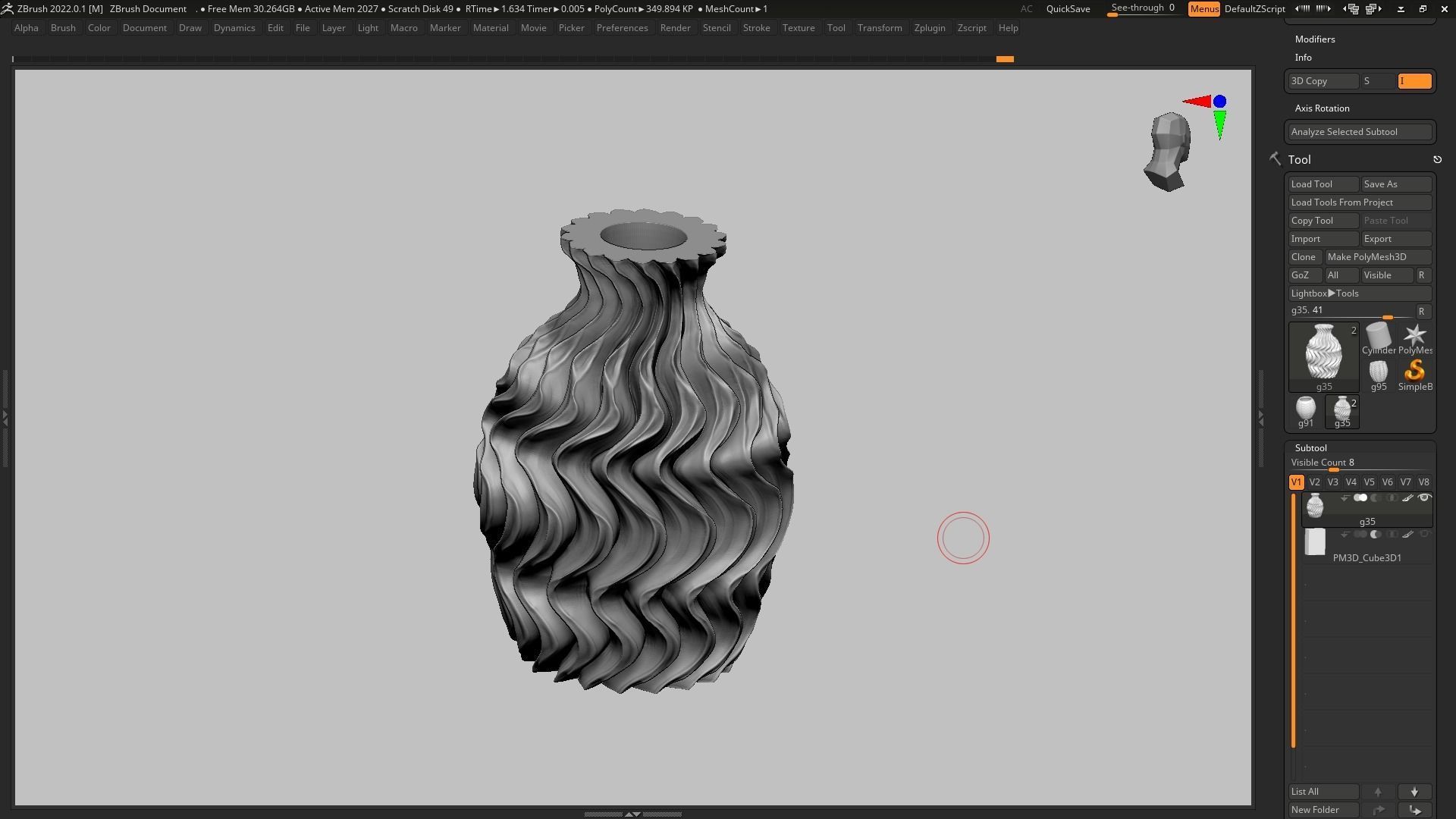Click g35 subtool arrow-down list icon
The width and height of the screenshot is (1456, 819).
coord(1345,498)
